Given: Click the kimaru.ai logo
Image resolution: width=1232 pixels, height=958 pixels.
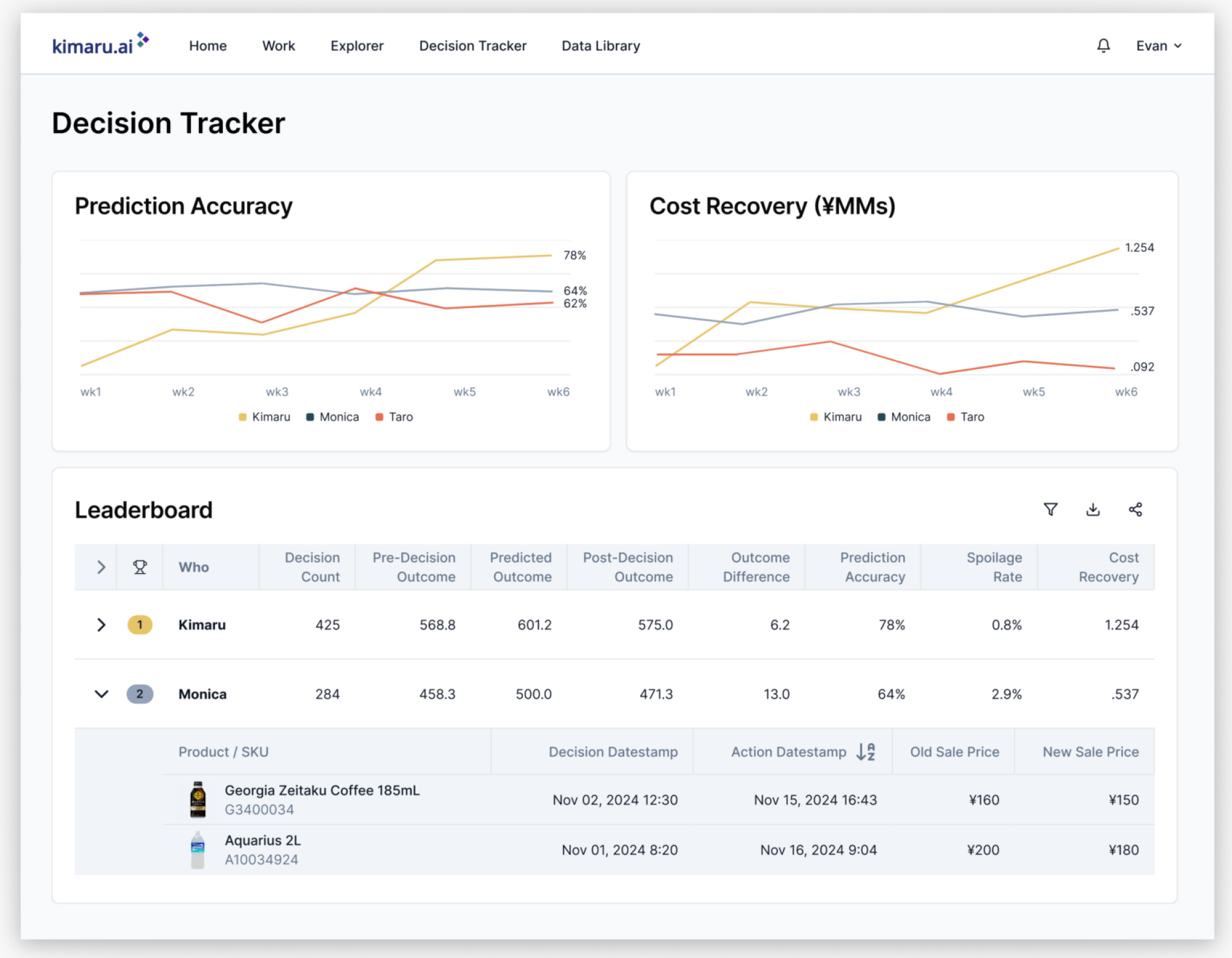Looking at the screenshot, I should [x=100, y=45].
